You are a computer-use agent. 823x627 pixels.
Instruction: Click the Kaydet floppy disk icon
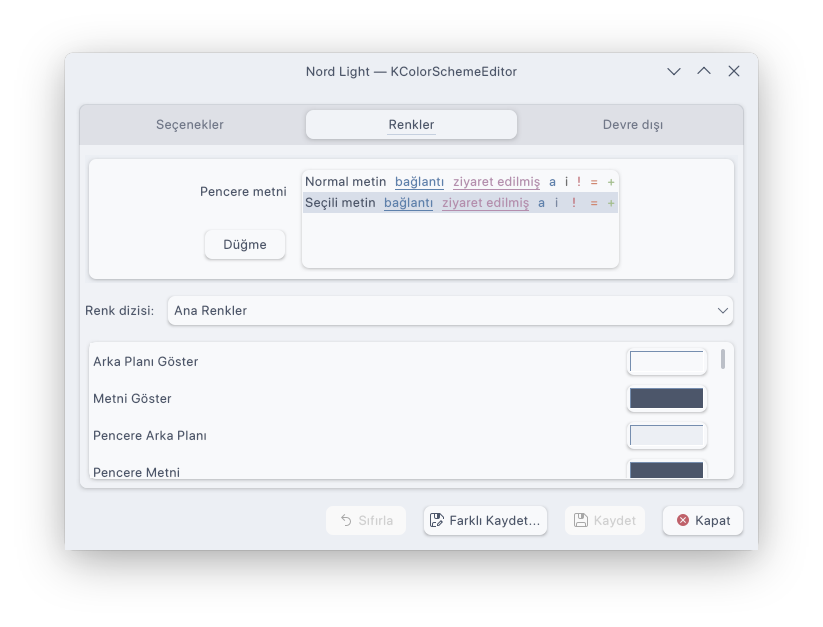tap(581, 520)
